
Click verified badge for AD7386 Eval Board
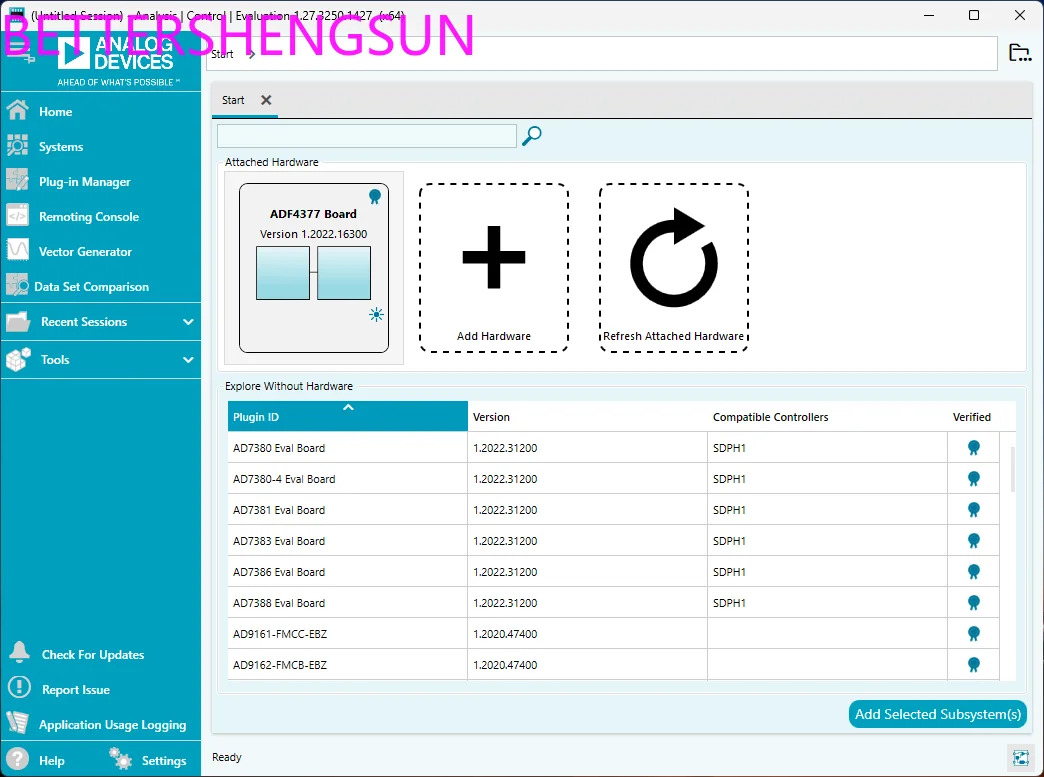(x=973, y=572)
